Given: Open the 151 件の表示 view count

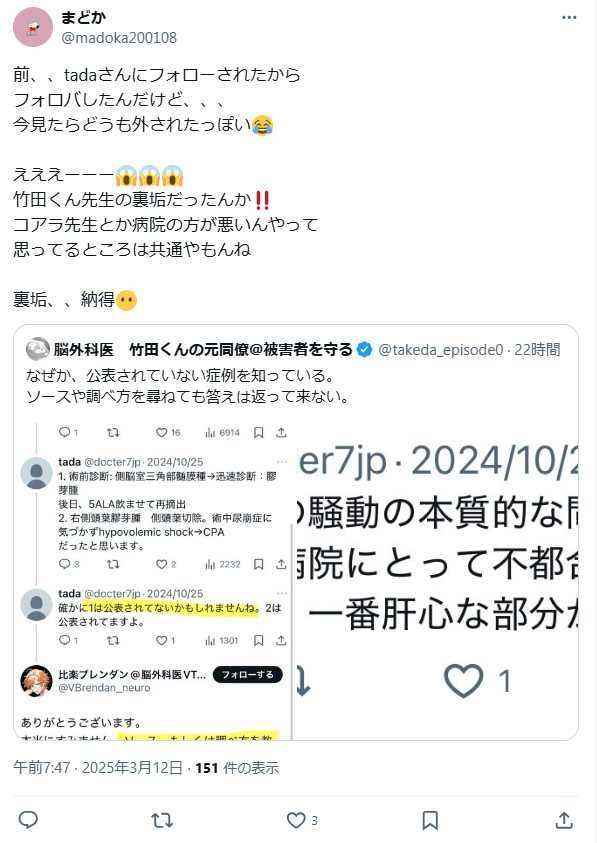Looking at the screenshot, I should click(237, 767).
